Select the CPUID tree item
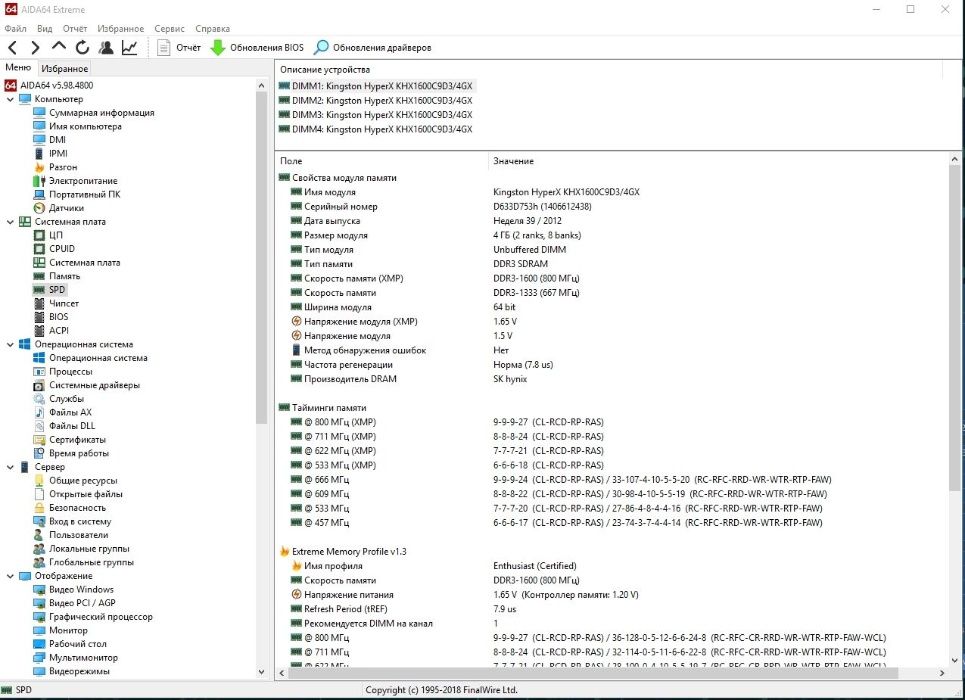The height and width of the screenshot is (700, 965). tap(54, 249)
